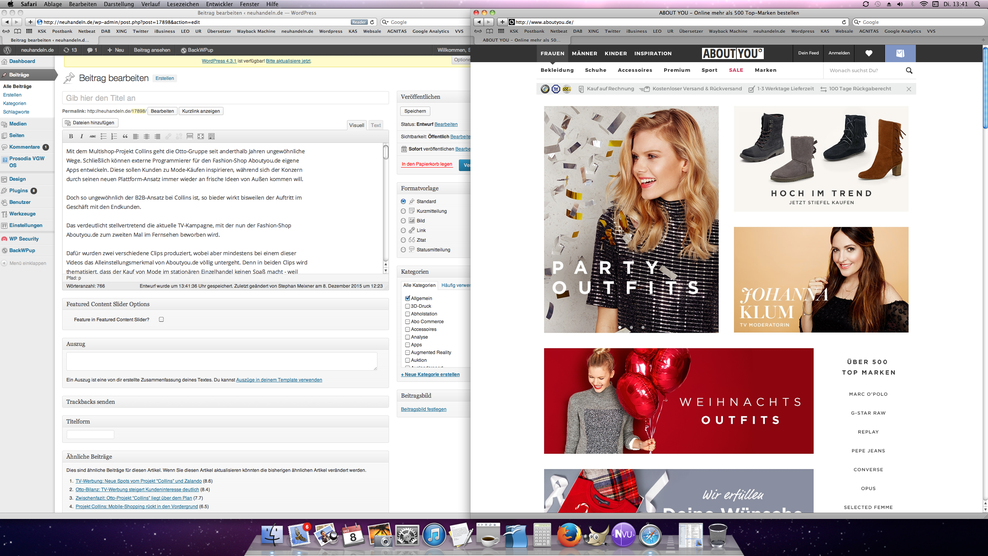Open the WordPress logo menu in the admin bar
Image resolution: width=988 pixels, height=556 pixels.
8,50
